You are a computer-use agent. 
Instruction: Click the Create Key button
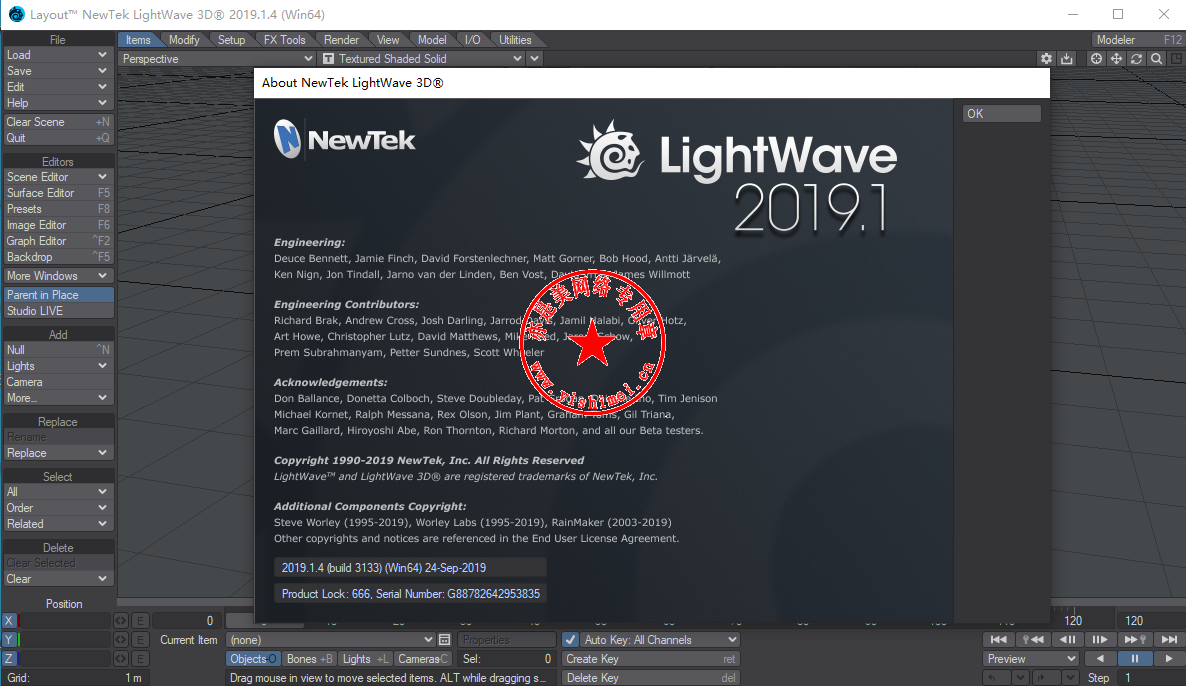click(x=650, y=659)
